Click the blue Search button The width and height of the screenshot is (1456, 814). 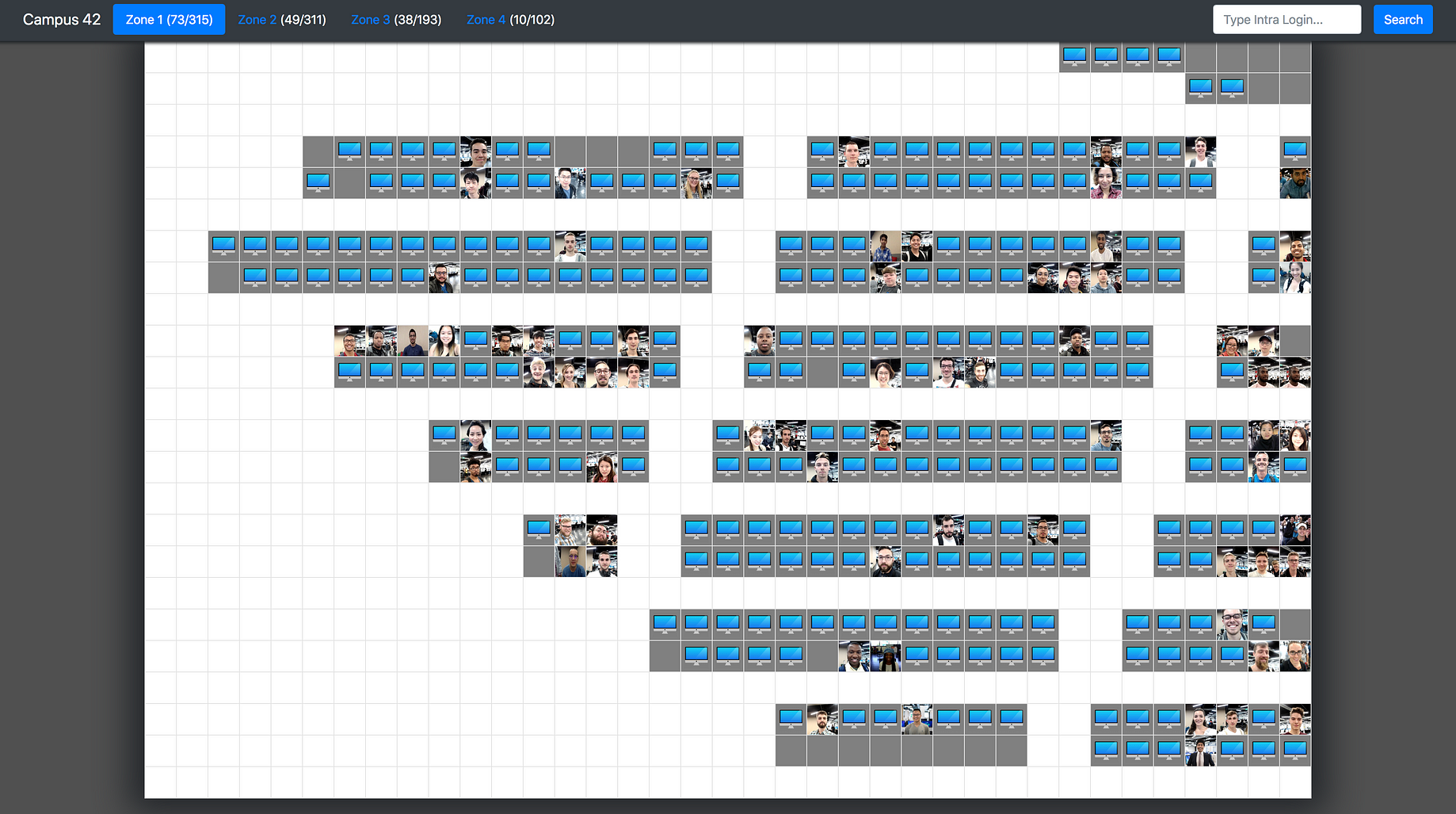pos(1403,20)
